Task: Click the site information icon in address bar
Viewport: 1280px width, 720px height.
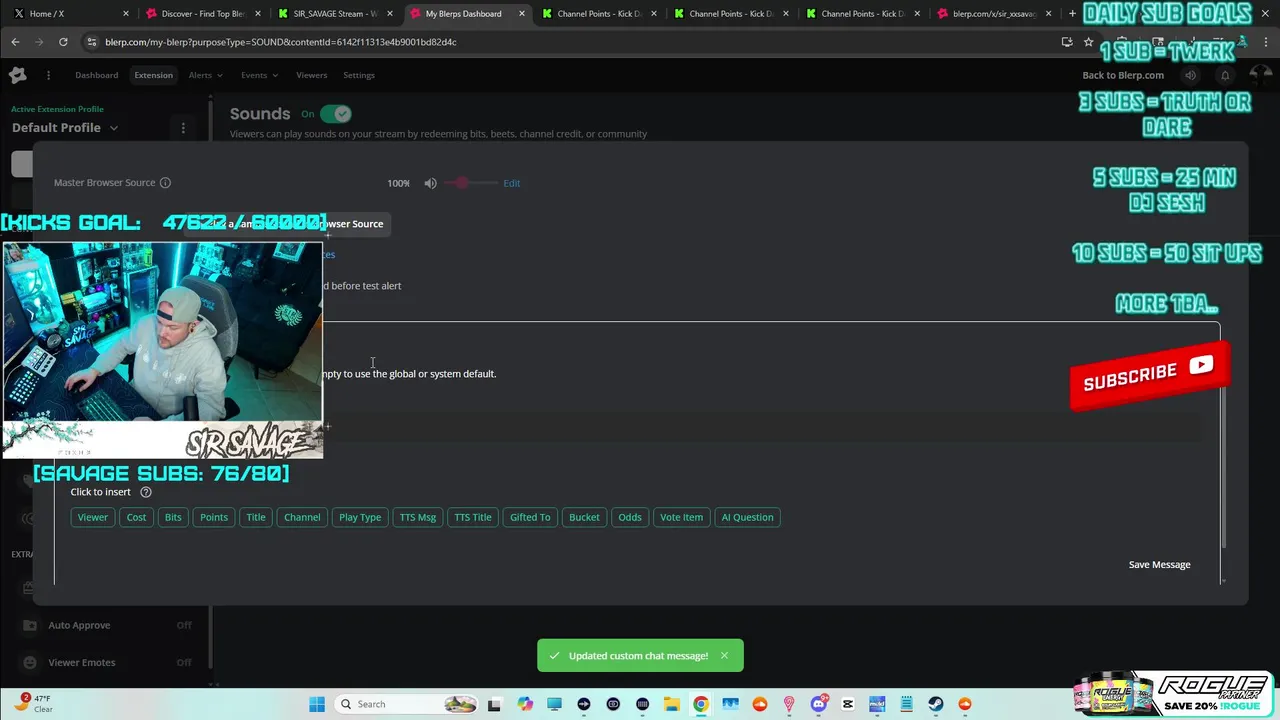Action: click(x=92, y=42)
